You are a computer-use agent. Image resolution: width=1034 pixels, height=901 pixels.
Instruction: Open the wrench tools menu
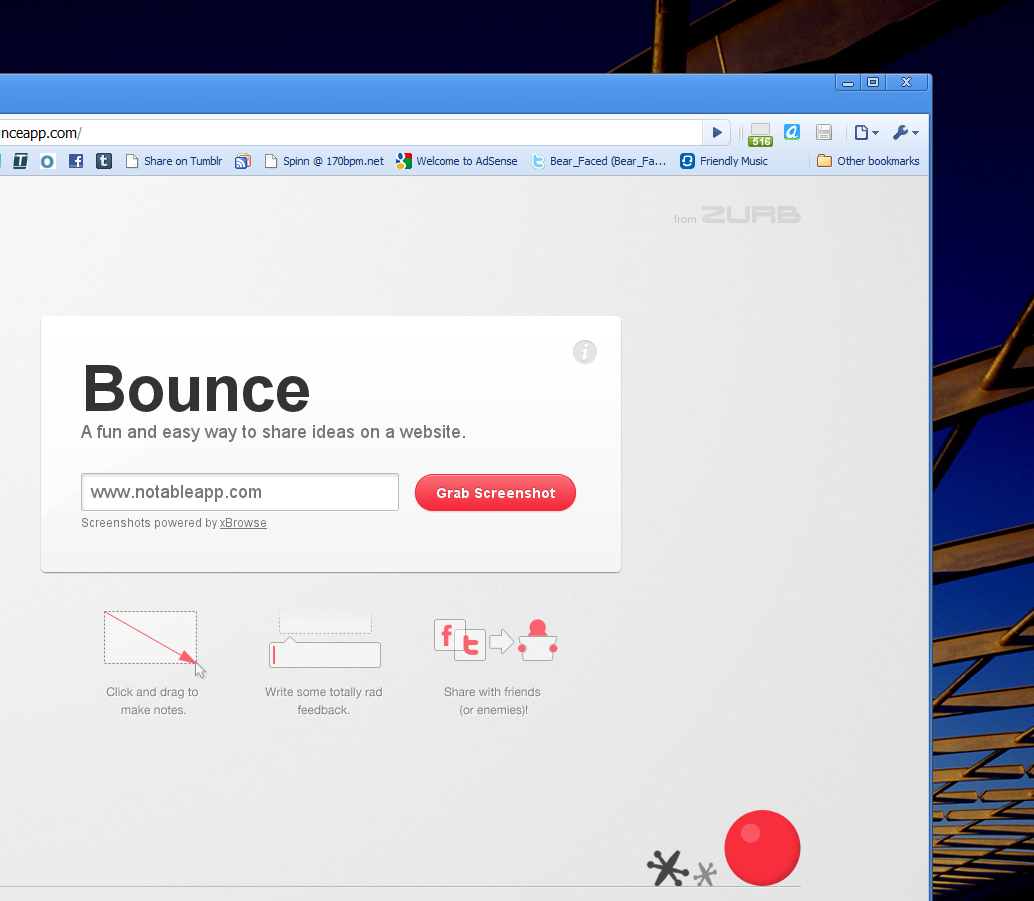[x=905, y=133]
